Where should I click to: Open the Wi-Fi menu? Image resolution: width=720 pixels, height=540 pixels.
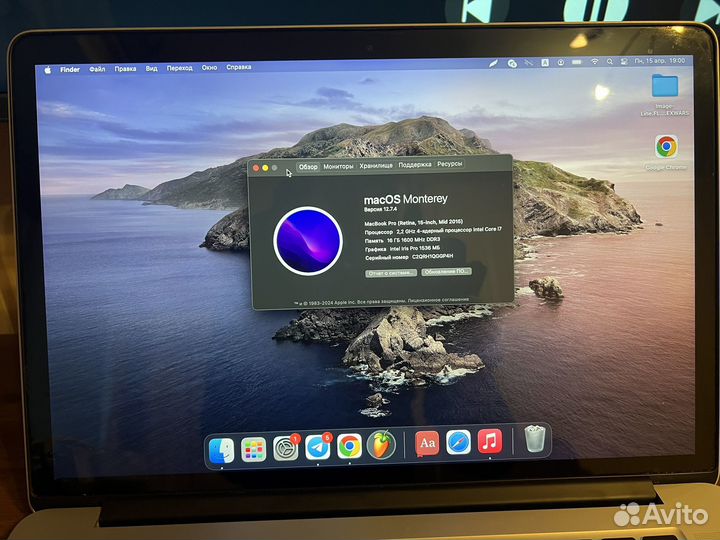click(x=595, y=62)
